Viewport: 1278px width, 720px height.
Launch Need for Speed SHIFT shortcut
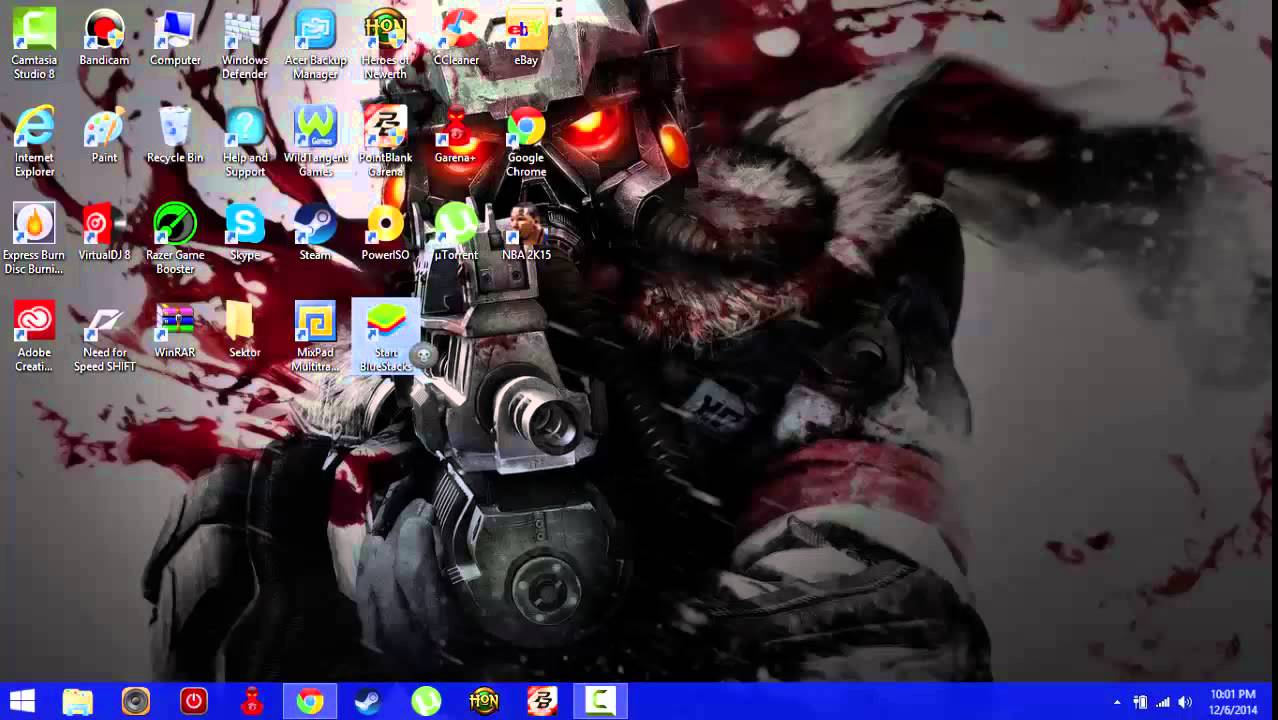[x=105, y=336]
